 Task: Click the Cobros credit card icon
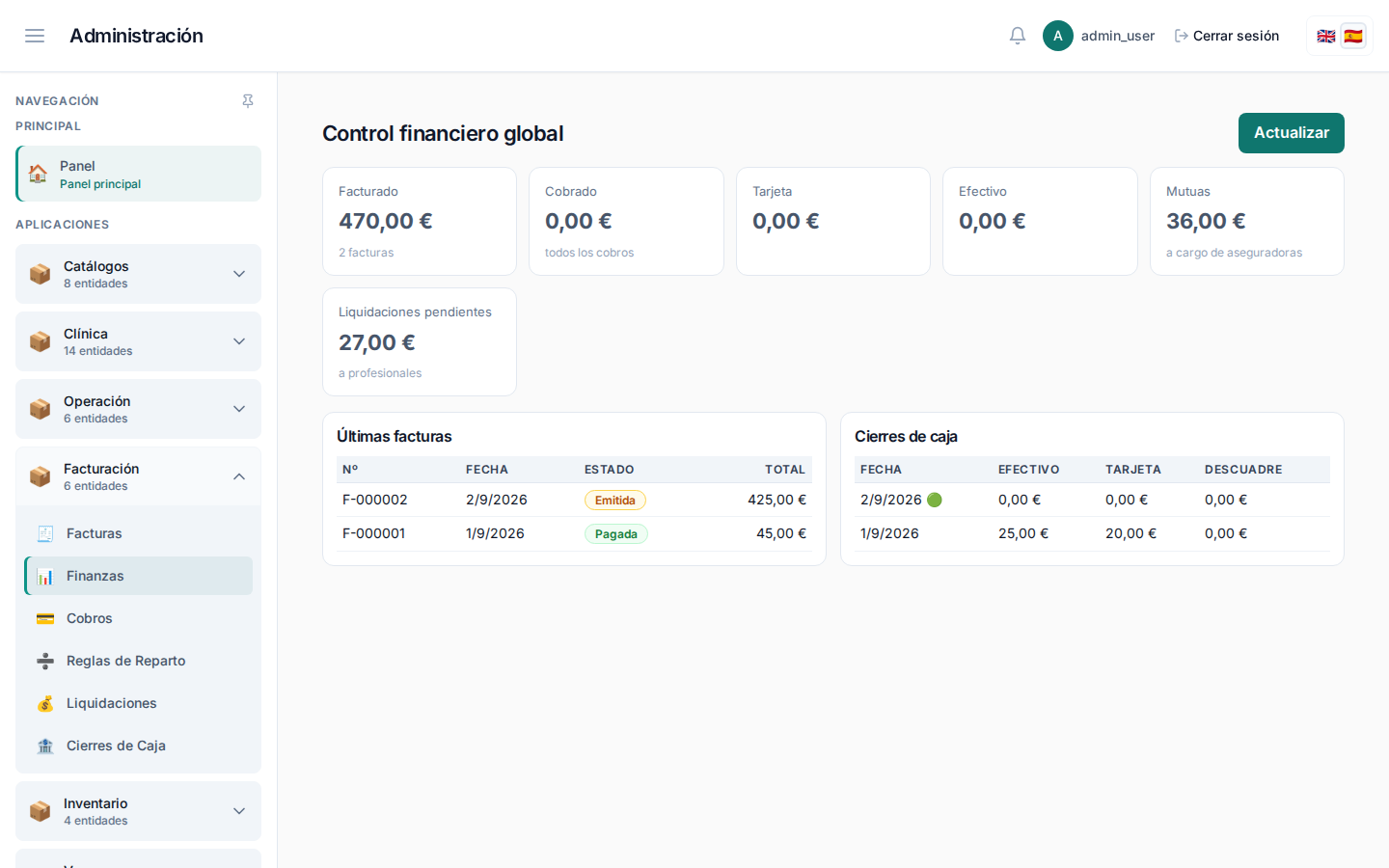[45, 618]
